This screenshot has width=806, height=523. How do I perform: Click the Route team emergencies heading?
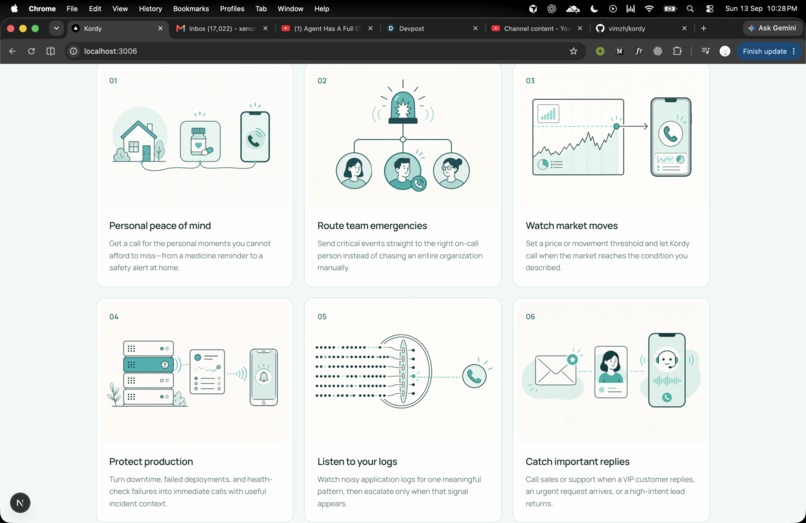click(372, 226)
